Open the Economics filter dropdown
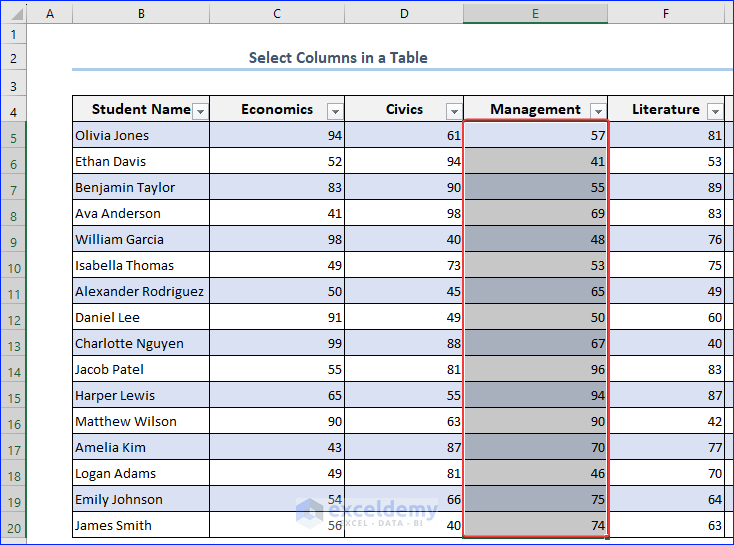The width and height of the screenshot is (734, 545). (x=335, y=111)
